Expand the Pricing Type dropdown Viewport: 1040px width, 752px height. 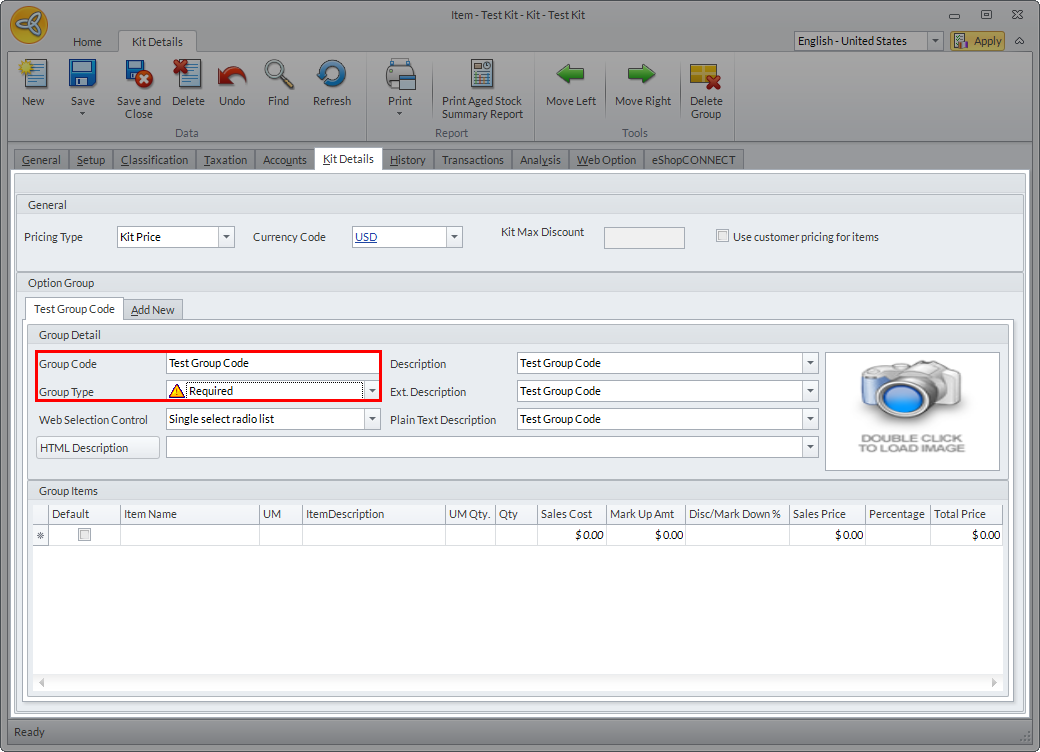coord(226,237)
